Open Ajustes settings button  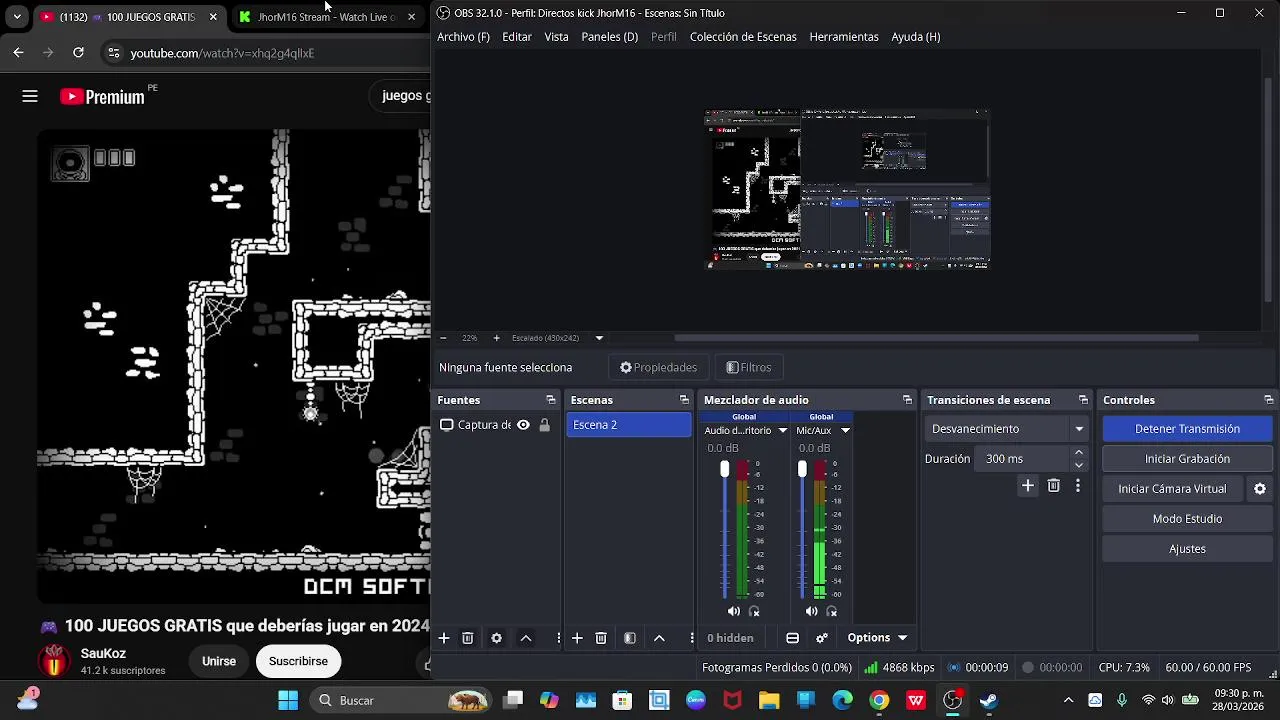coord(1187,549)
